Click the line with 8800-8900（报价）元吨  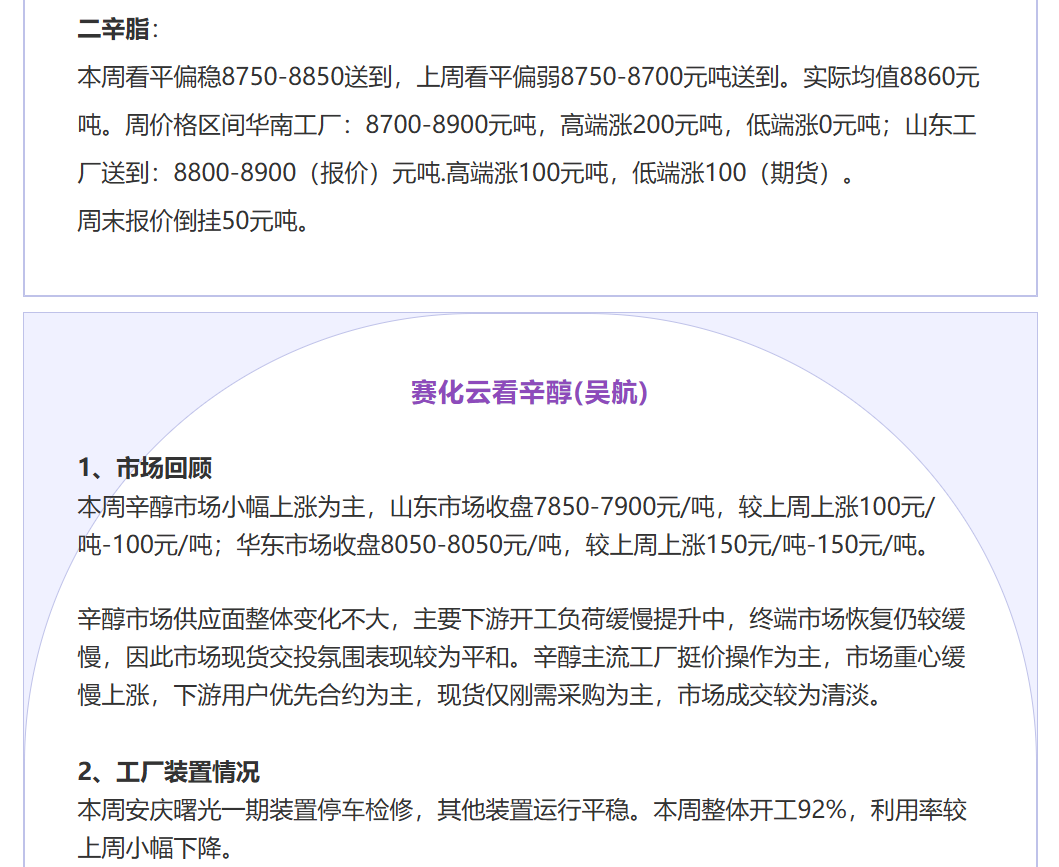pos(466,173)
